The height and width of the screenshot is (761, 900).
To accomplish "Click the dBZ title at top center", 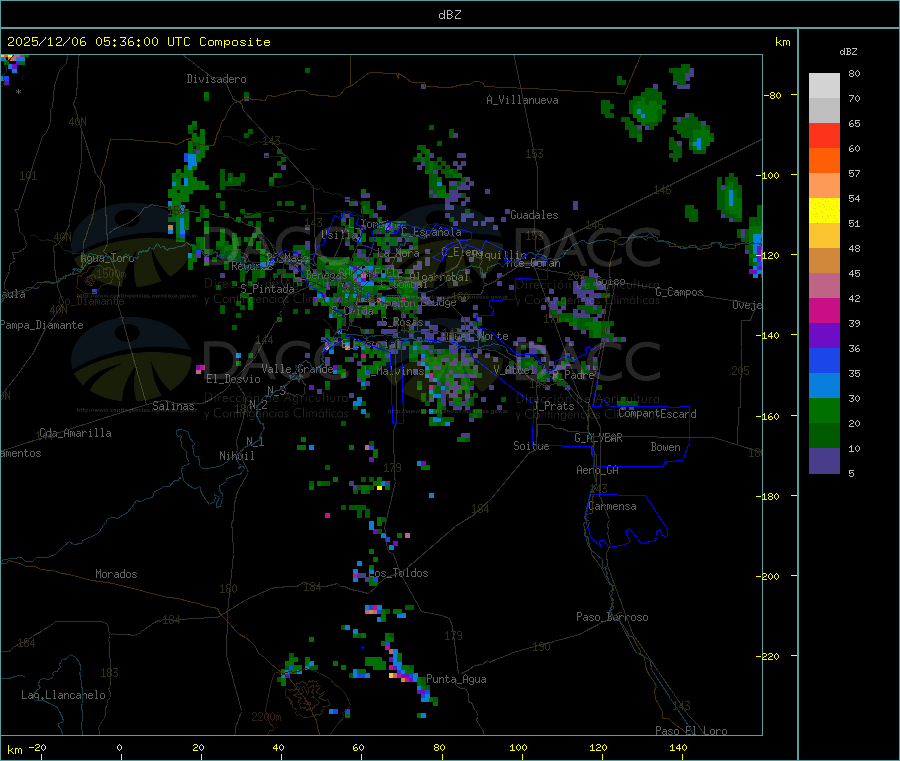I will 449,15.
